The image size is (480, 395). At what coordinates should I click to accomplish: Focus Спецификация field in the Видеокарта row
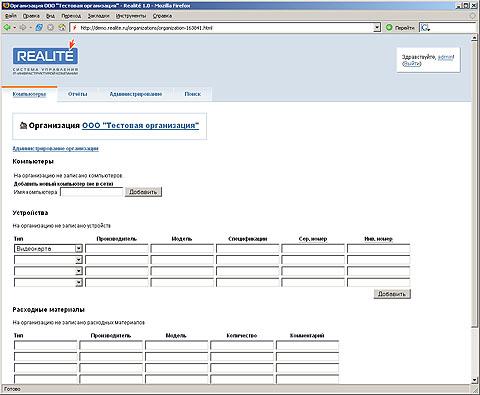click(248, 249)
